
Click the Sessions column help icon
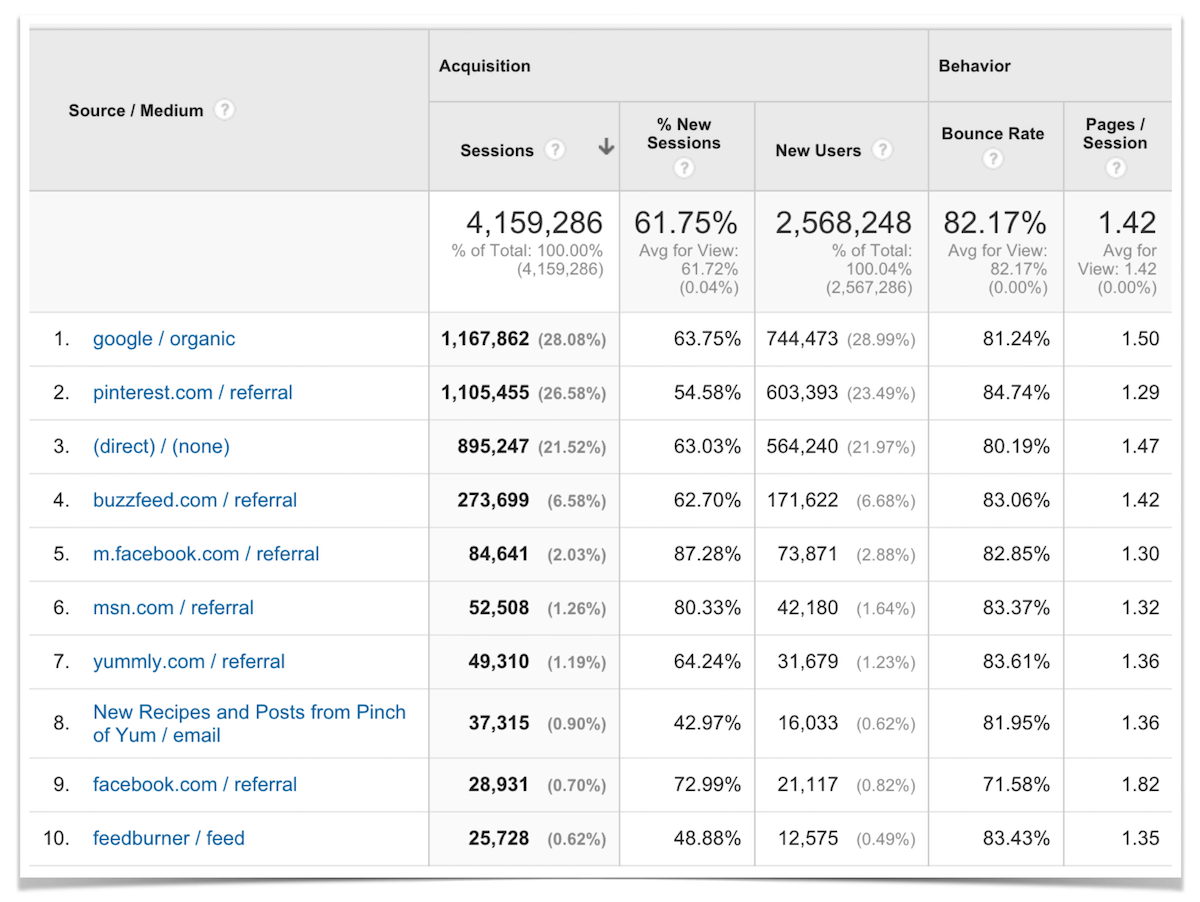[x=555, y=149]
